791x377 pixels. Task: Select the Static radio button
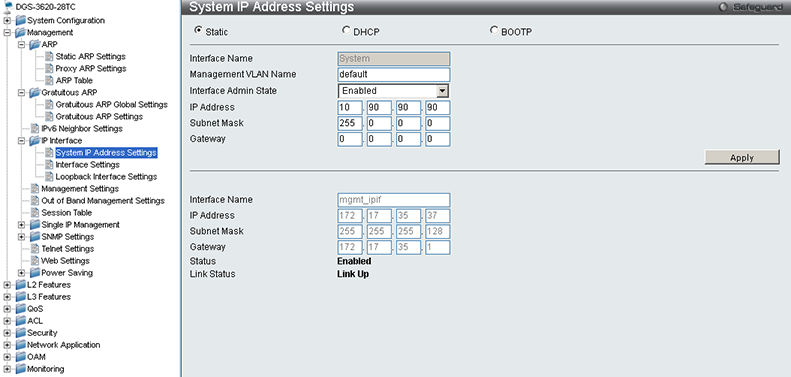[x=198, y=30]
